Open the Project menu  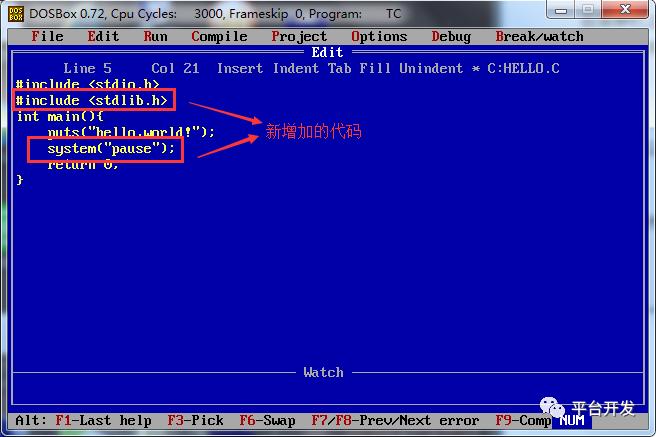pos(299,37)
